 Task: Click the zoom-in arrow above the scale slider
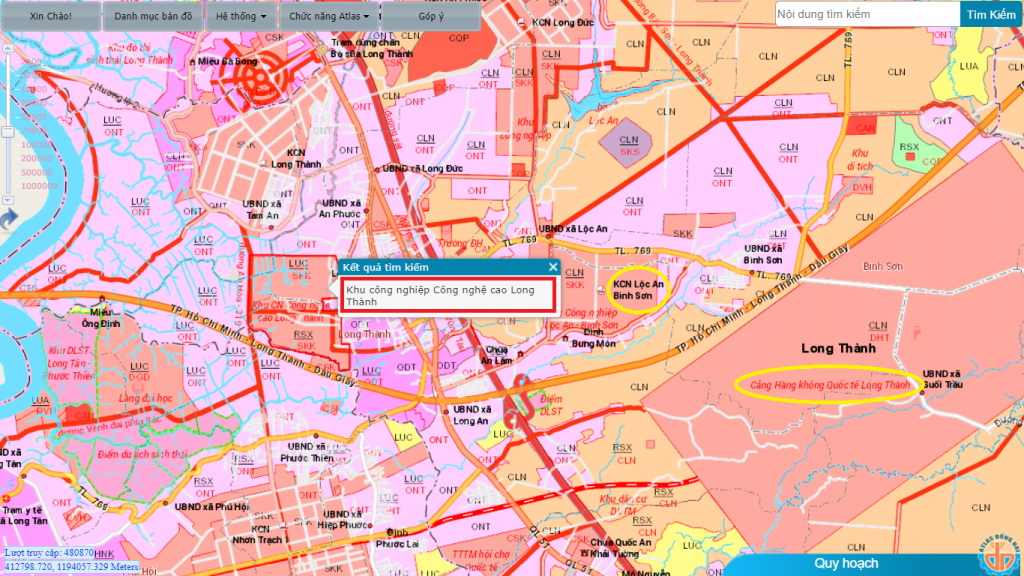[x=8, y=46]
